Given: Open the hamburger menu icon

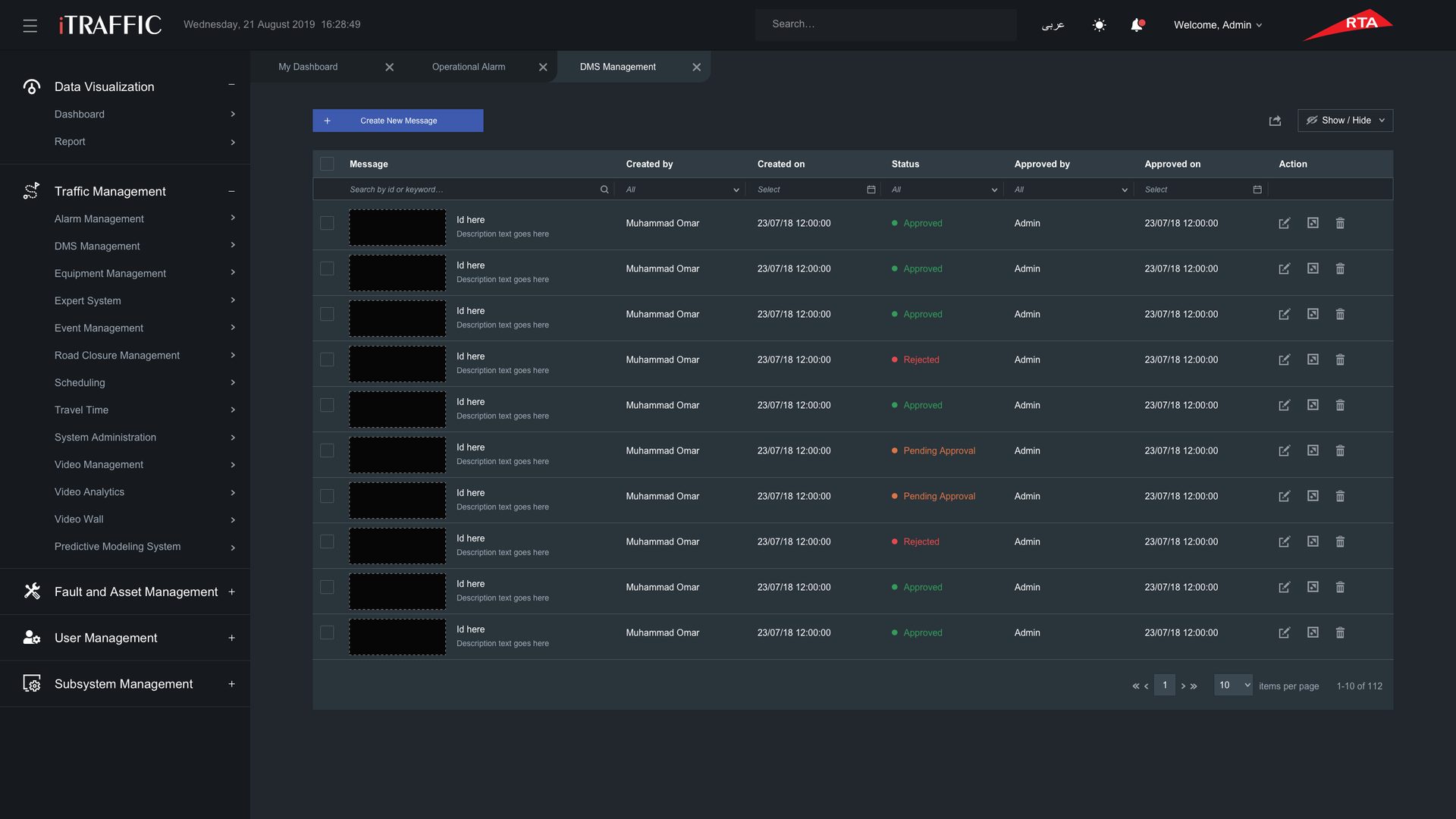Looking at the screenshot, I should coord(30,26).
